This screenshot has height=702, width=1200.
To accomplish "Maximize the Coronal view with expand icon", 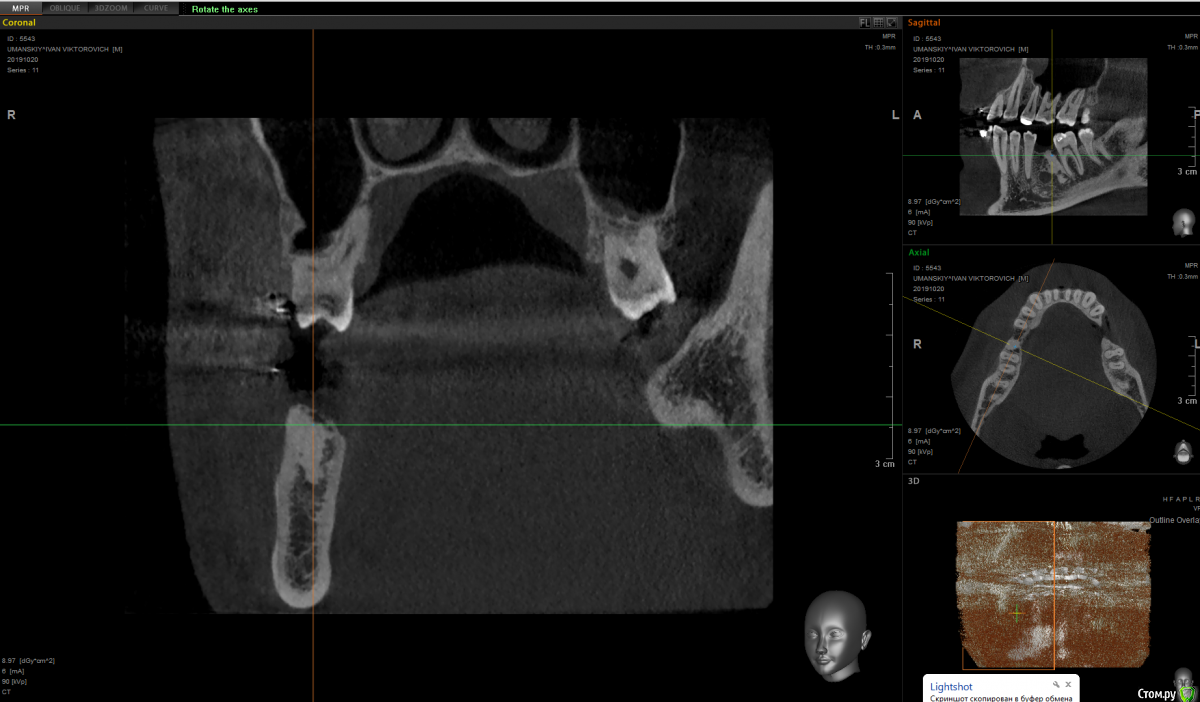I will pyautogui.click(x=890, y=22).
